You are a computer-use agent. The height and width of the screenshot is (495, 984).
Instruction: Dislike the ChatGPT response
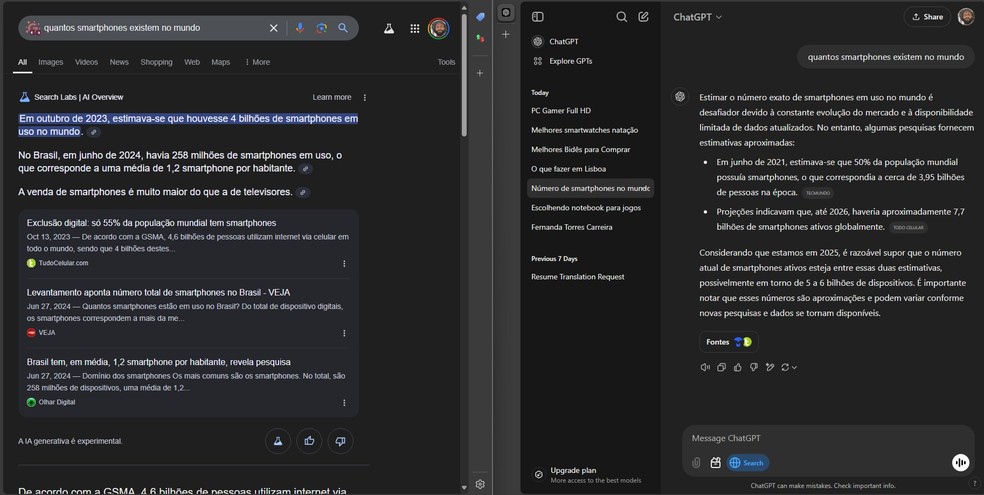754,367
